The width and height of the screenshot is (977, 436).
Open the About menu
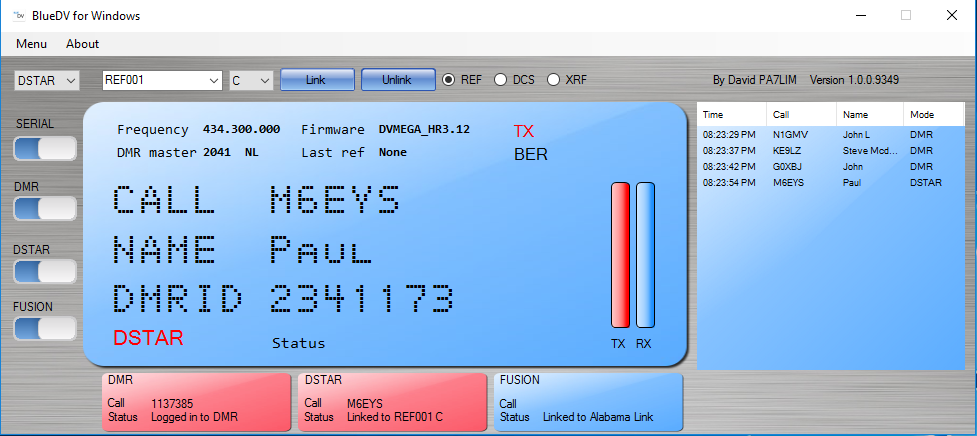coord(82,44)
